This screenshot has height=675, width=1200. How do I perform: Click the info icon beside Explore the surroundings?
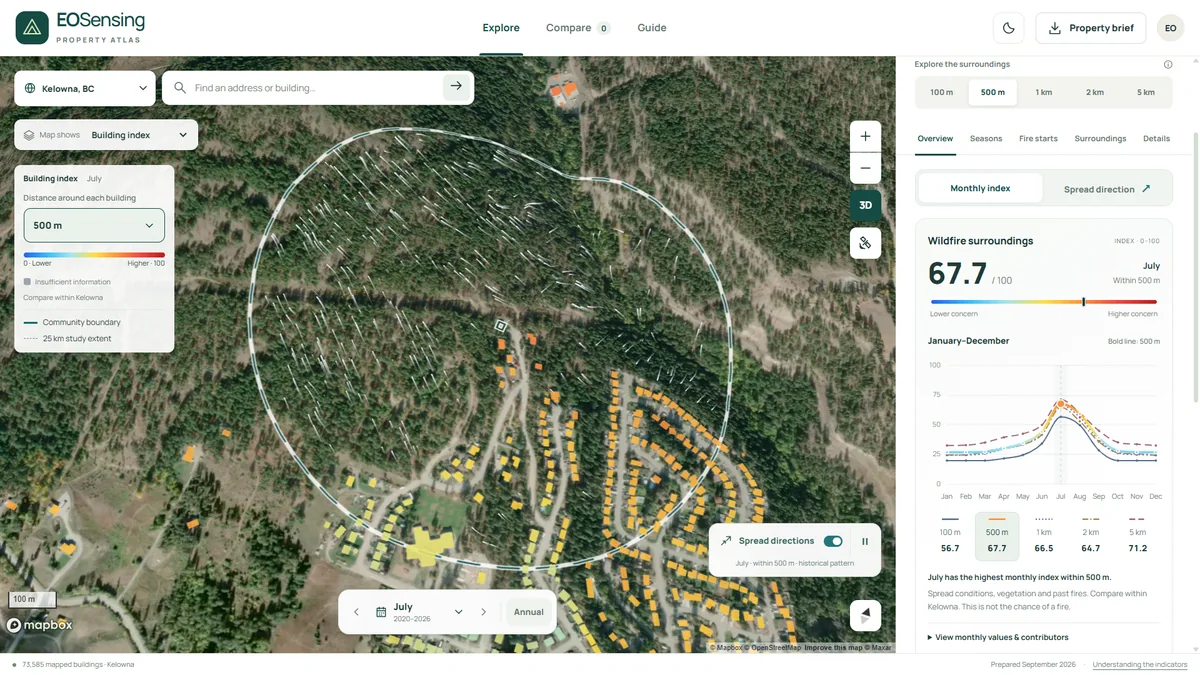(1168, 64)
